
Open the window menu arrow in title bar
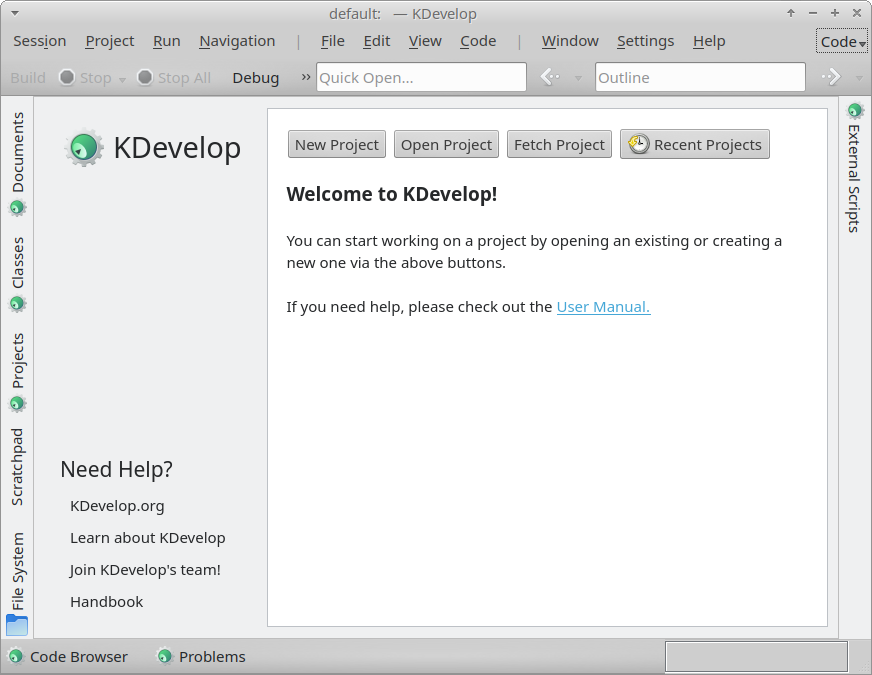pyautogui.click(x=15, y=13)
